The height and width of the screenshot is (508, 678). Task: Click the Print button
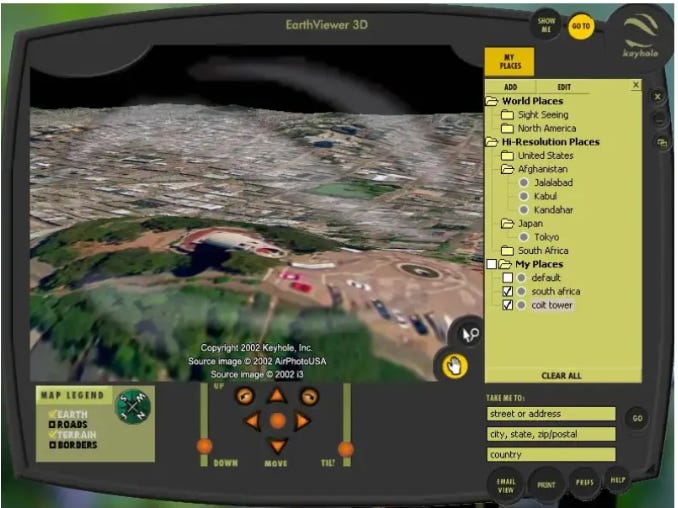point(546,485)
